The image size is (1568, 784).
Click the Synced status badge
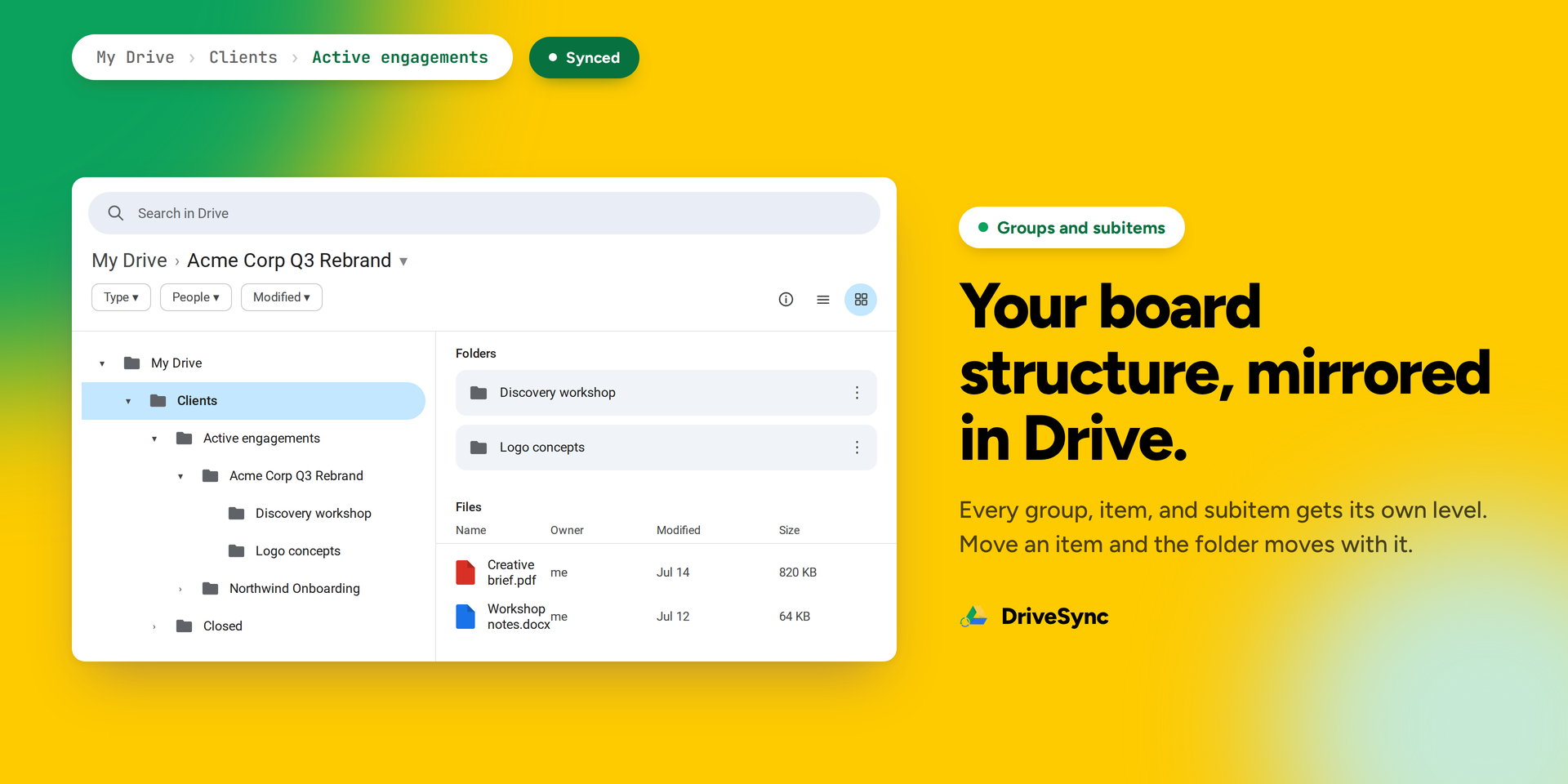tap(584, 57)
